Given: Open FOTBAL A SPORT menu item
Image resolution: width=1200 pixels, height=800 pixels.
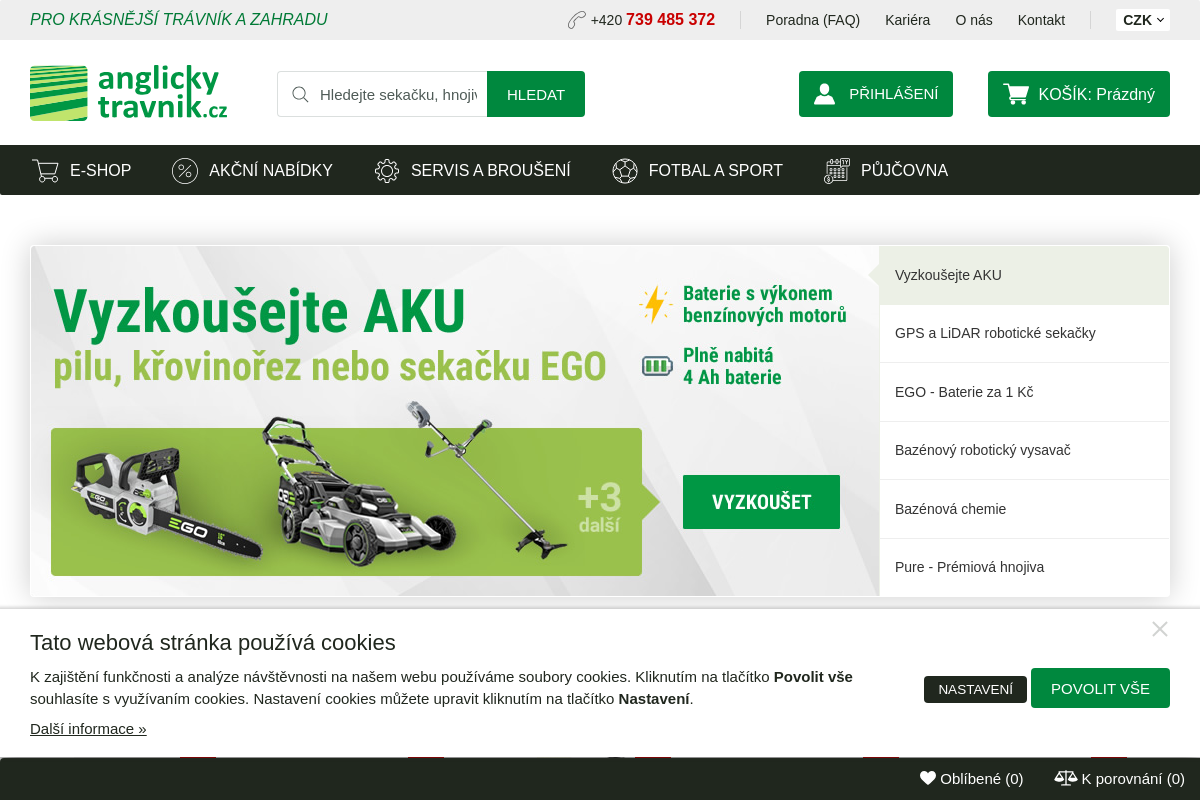Looking at the screenshot, I should coord(697,170).
